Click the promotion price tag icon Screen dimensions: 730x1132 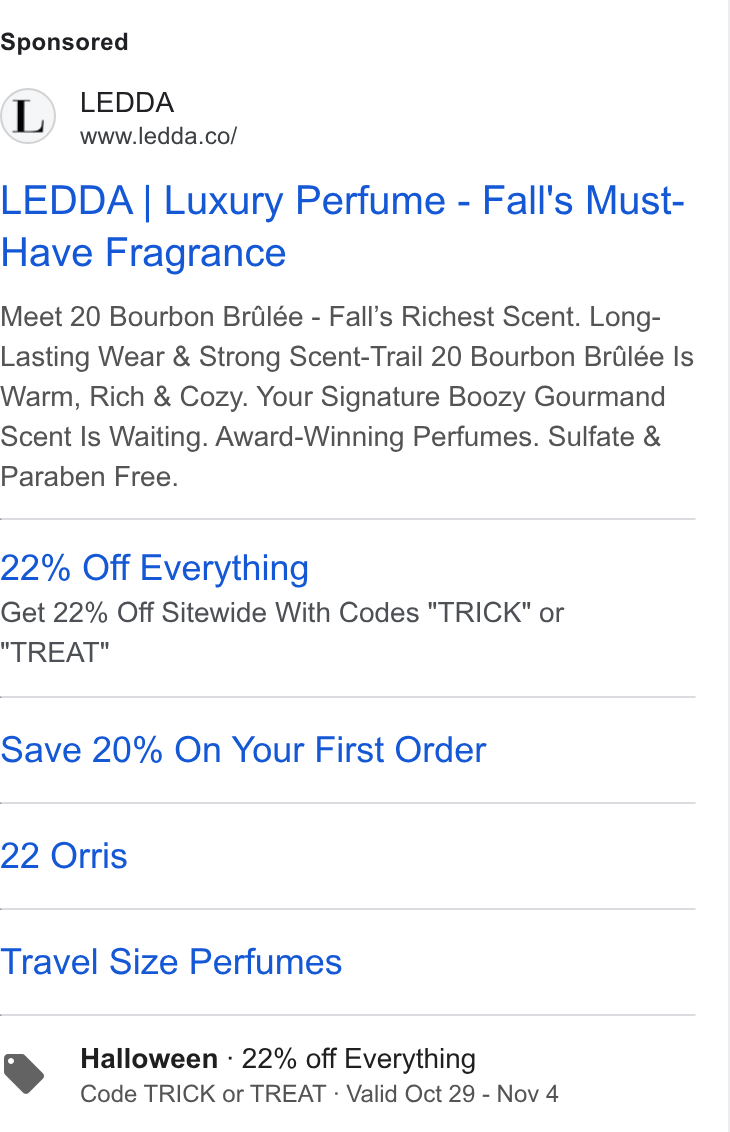(24, 1074)
